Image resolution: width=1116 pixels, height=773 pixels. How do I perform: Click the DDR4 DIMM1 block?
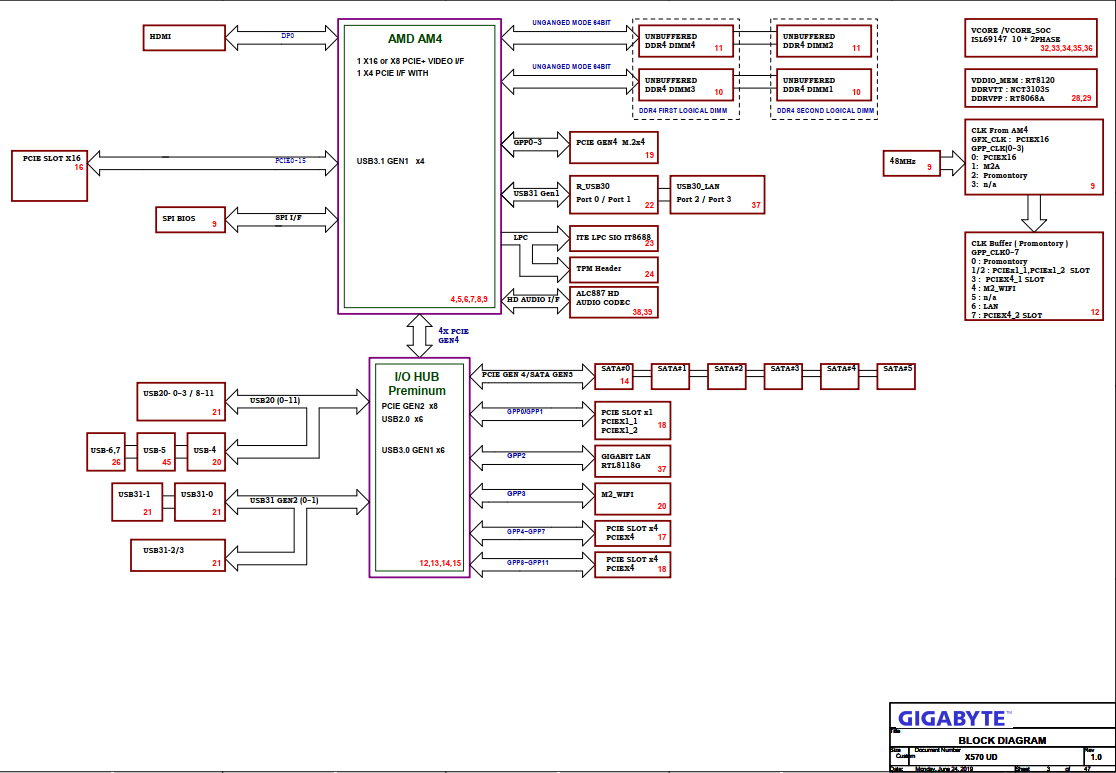coord(824,85)
